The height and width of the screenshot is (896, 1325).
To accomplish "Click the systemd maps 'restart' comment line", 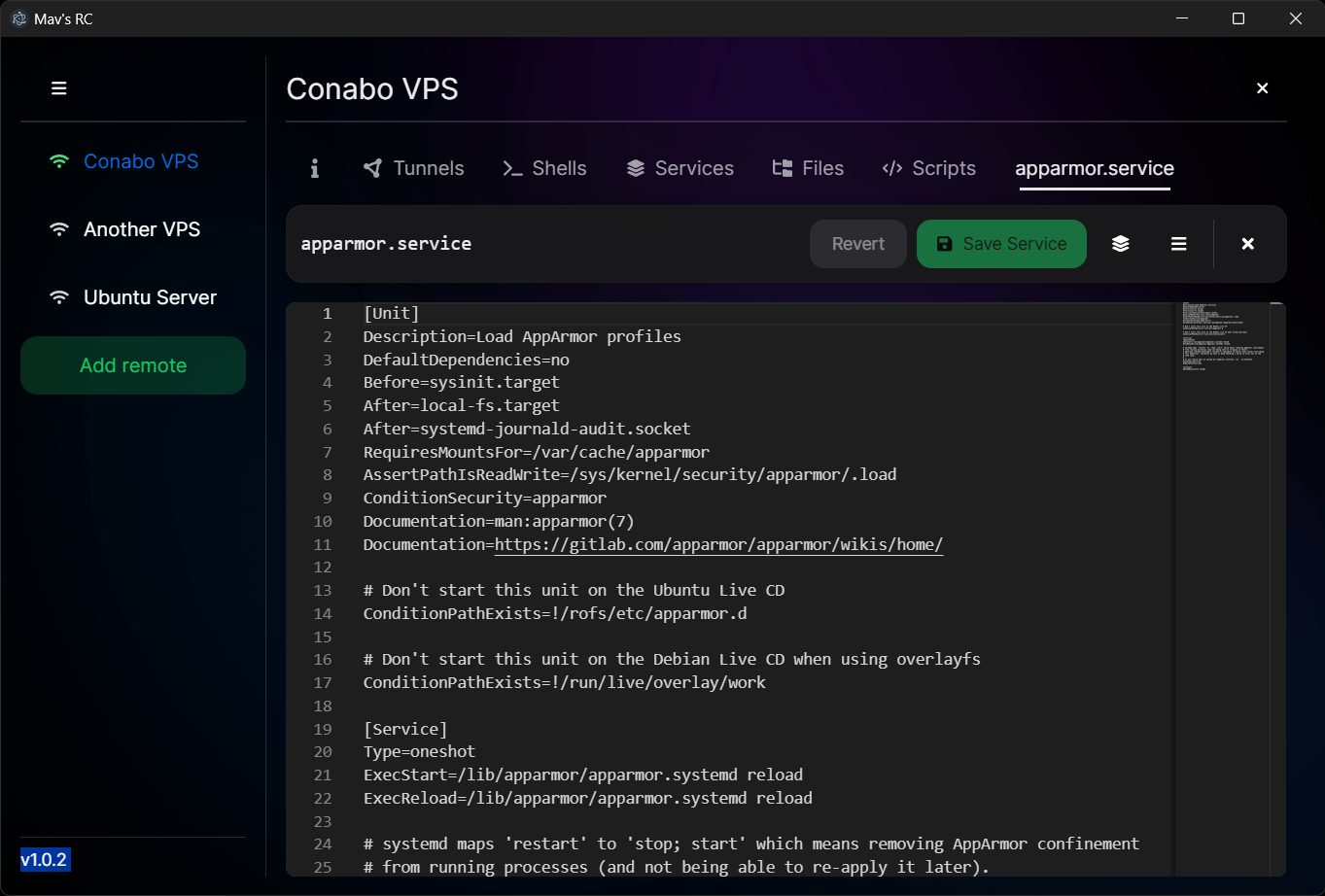I will 751,844.
